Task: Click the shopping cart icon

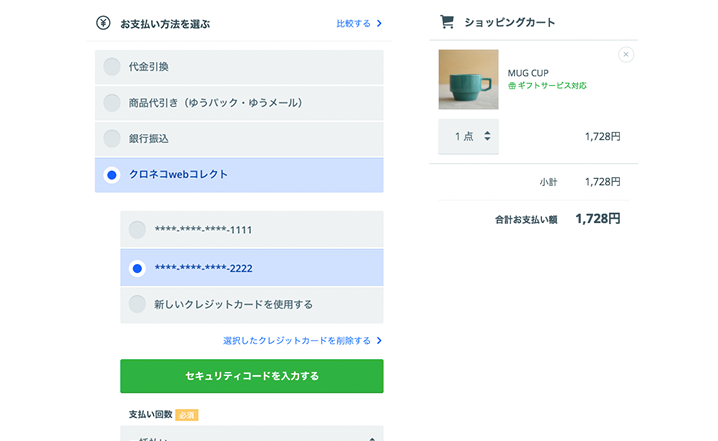Action: (x=447, y=22)
